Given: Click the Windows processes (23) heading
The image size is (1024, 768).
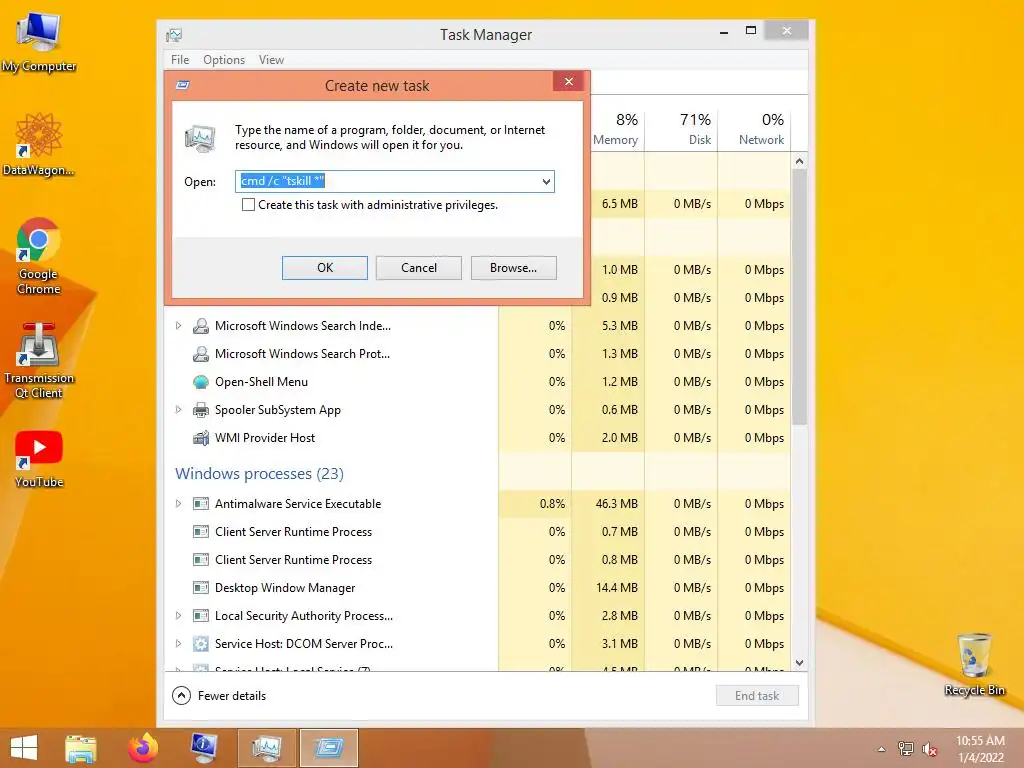Looking at the screenshot, I should (x=259, y=474).
